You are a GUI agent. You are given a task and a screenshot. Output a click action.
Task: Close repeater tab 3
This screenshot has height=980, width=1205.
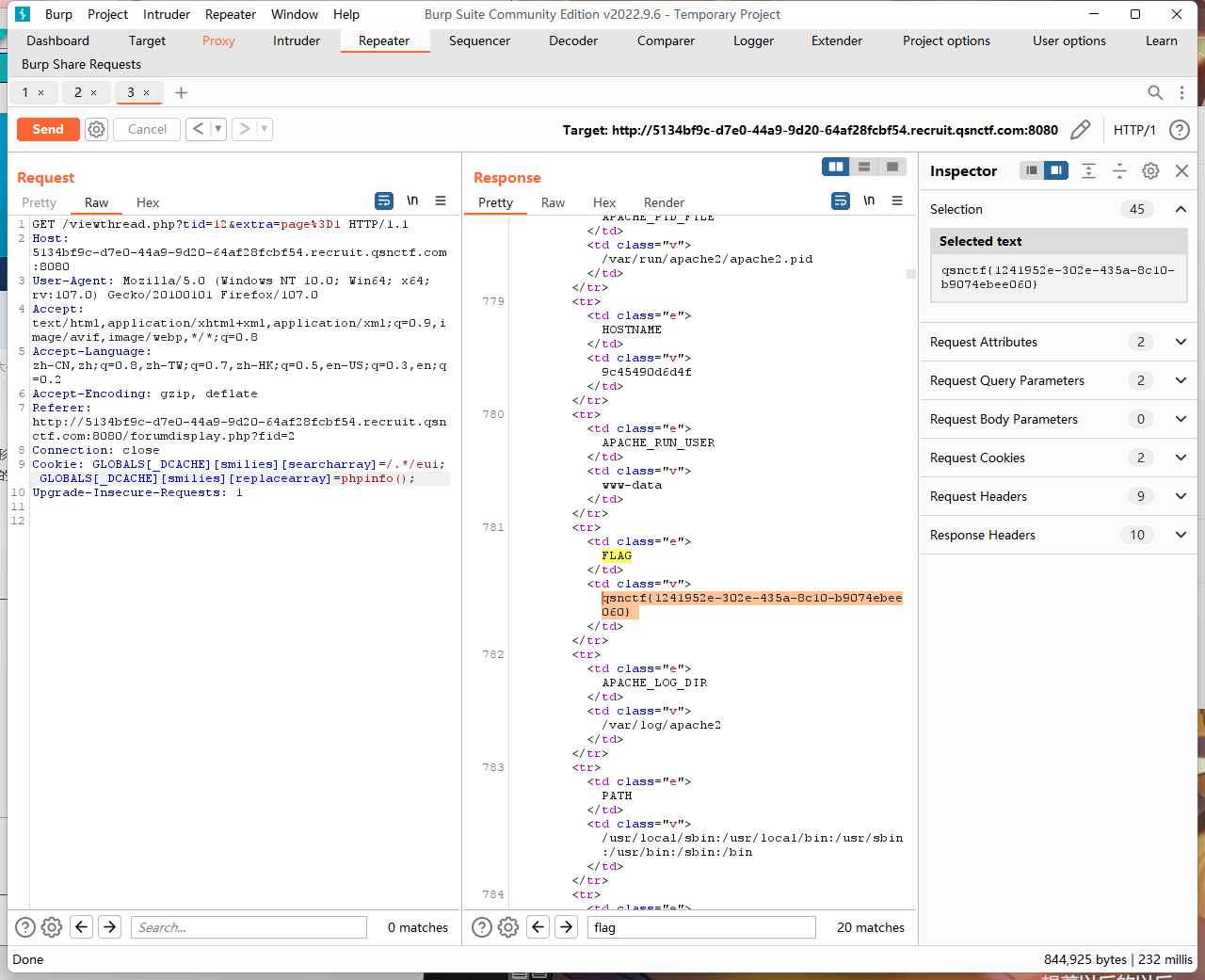click(146, 92)
